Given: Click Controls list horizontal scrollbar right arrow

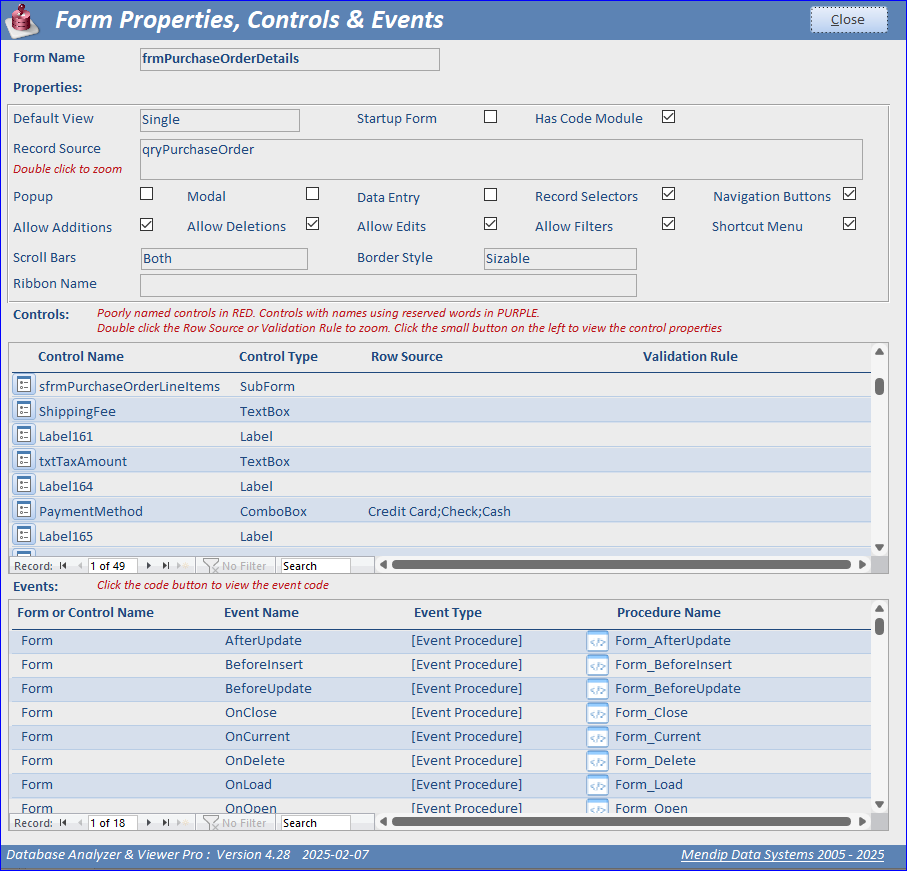Looking at the screenshot, I should [862, 564].
